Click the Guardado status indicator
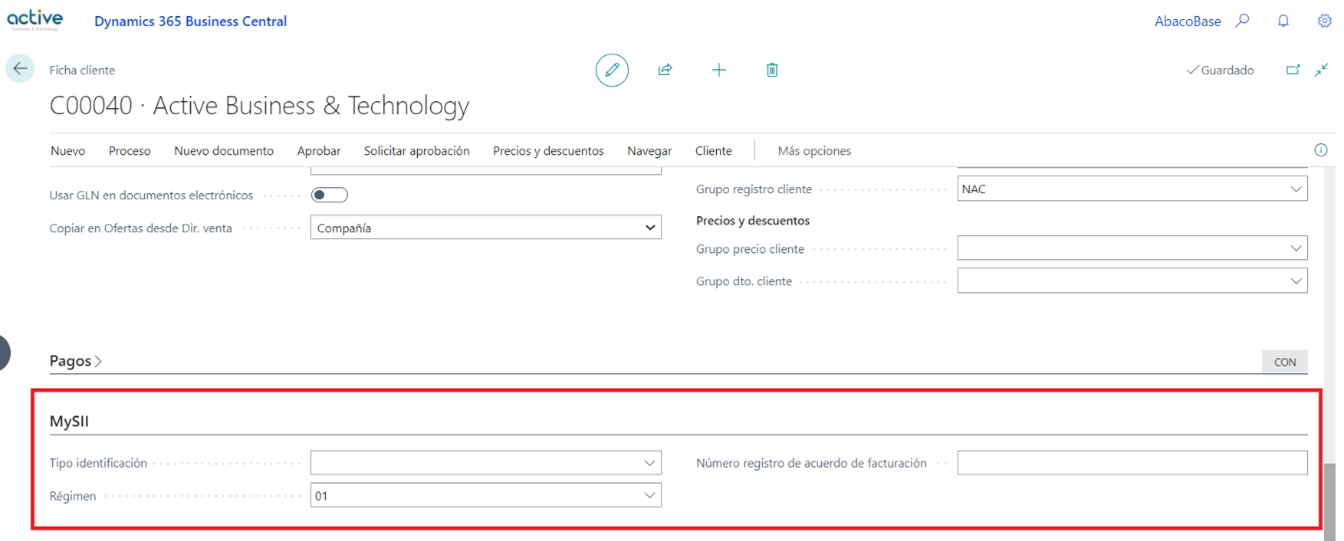 click(x=1220, y=70)
